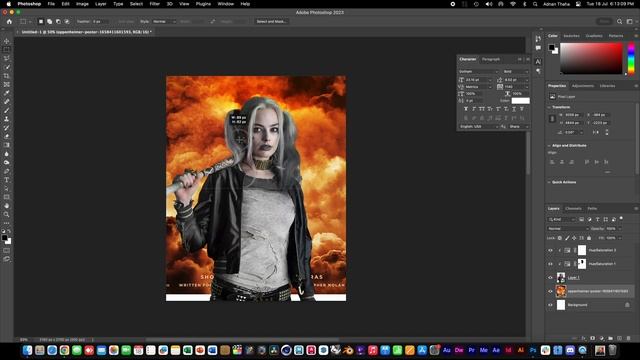Click the search icon in options bar
The image size is (640, 360).
pyautogui.click(x=620, y=21)
